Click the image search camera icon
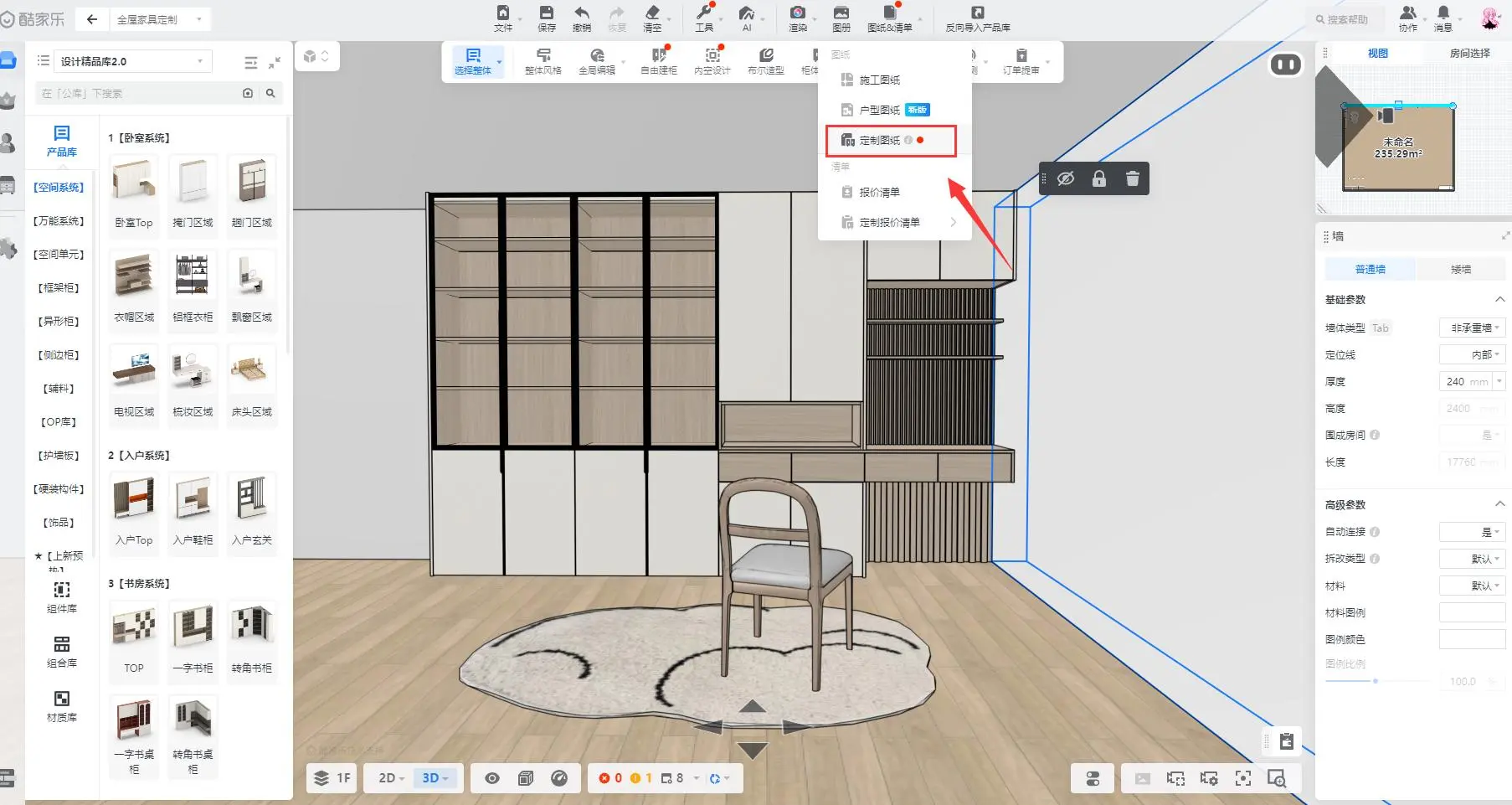 [248, 93]
